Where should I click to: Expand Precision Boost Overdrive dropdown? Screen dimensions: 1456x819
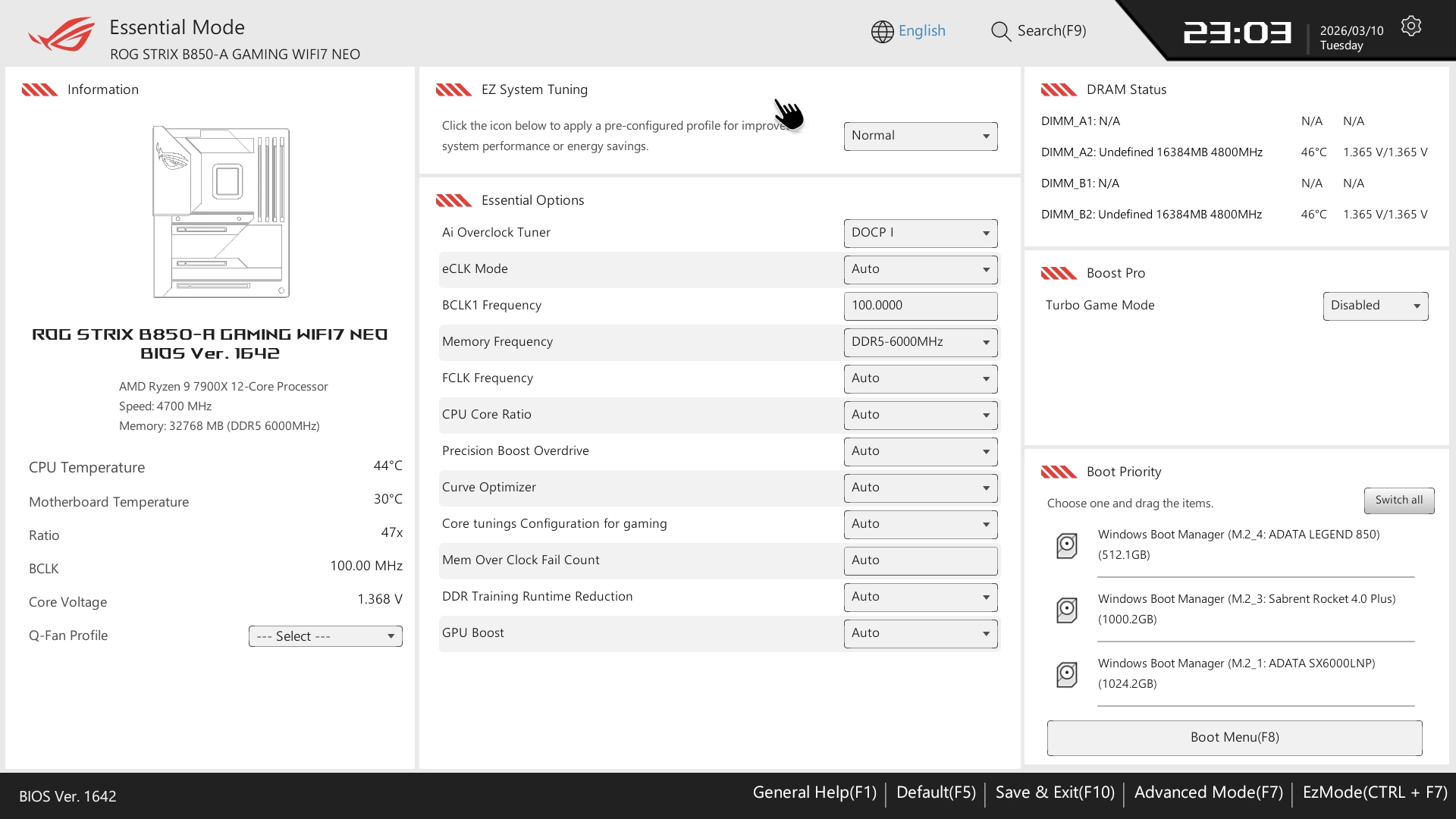click(920, 451)
